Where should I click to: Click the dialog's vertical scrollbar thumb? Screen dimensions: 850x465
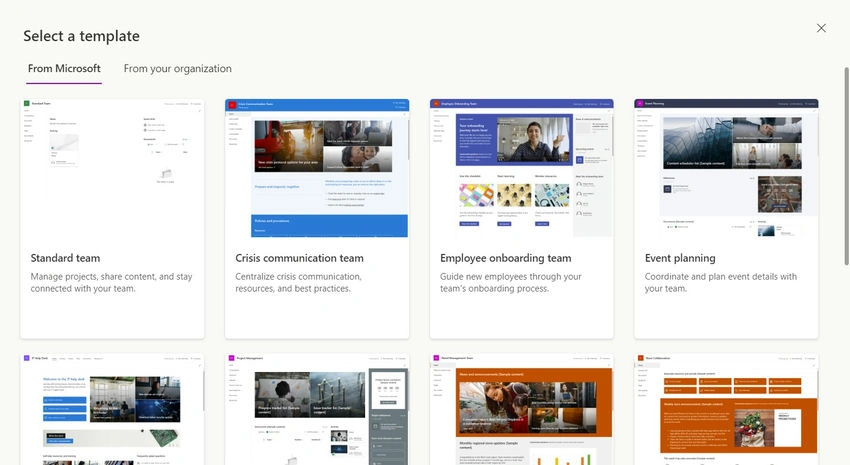coord(846,166)
